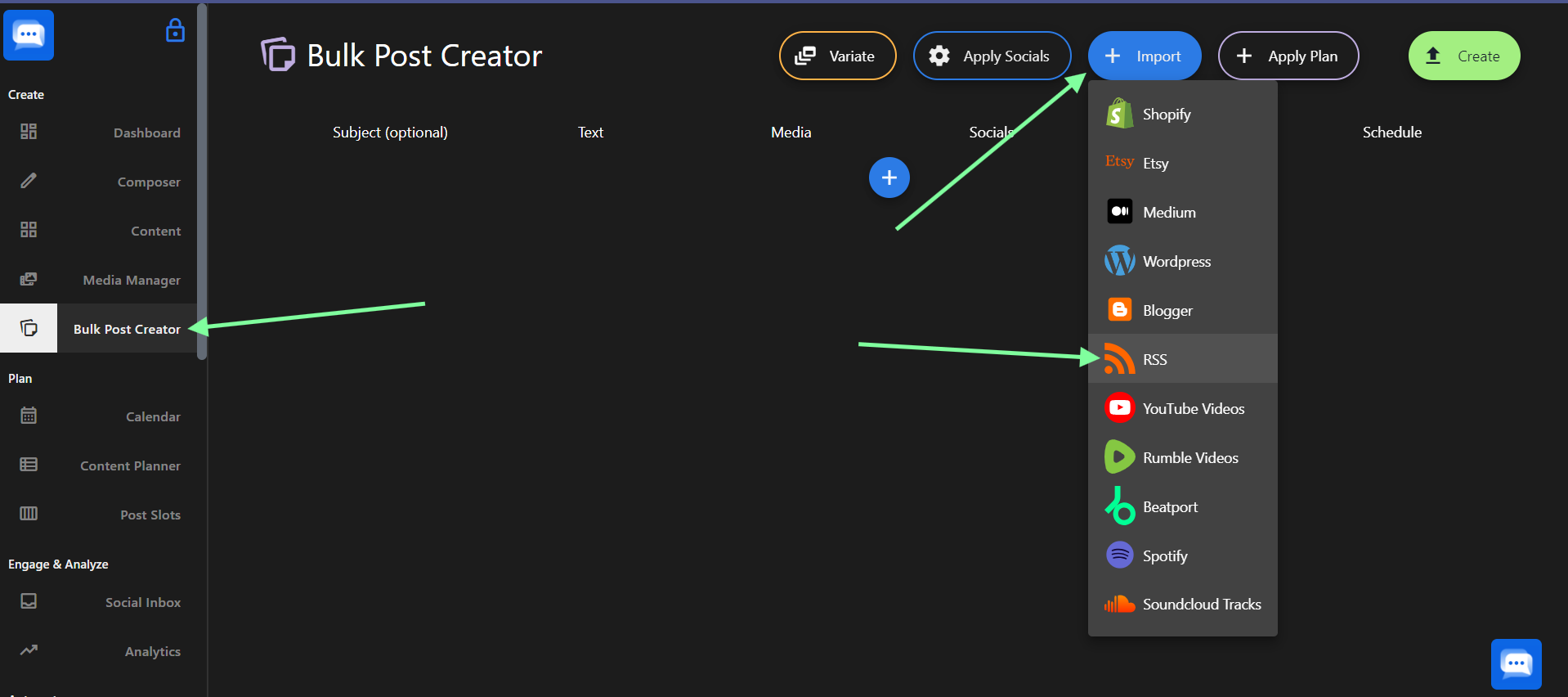Viewport: 1568px width, 697px height.
Task: Open the Apply Plan dropdown button
Action: tap(1288, 56)
